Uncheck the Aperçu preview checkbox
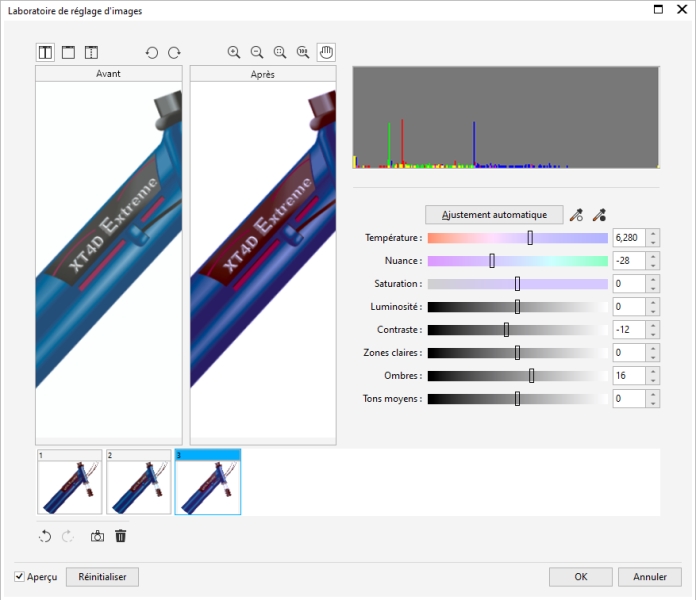696x600 pixels. 20,577
